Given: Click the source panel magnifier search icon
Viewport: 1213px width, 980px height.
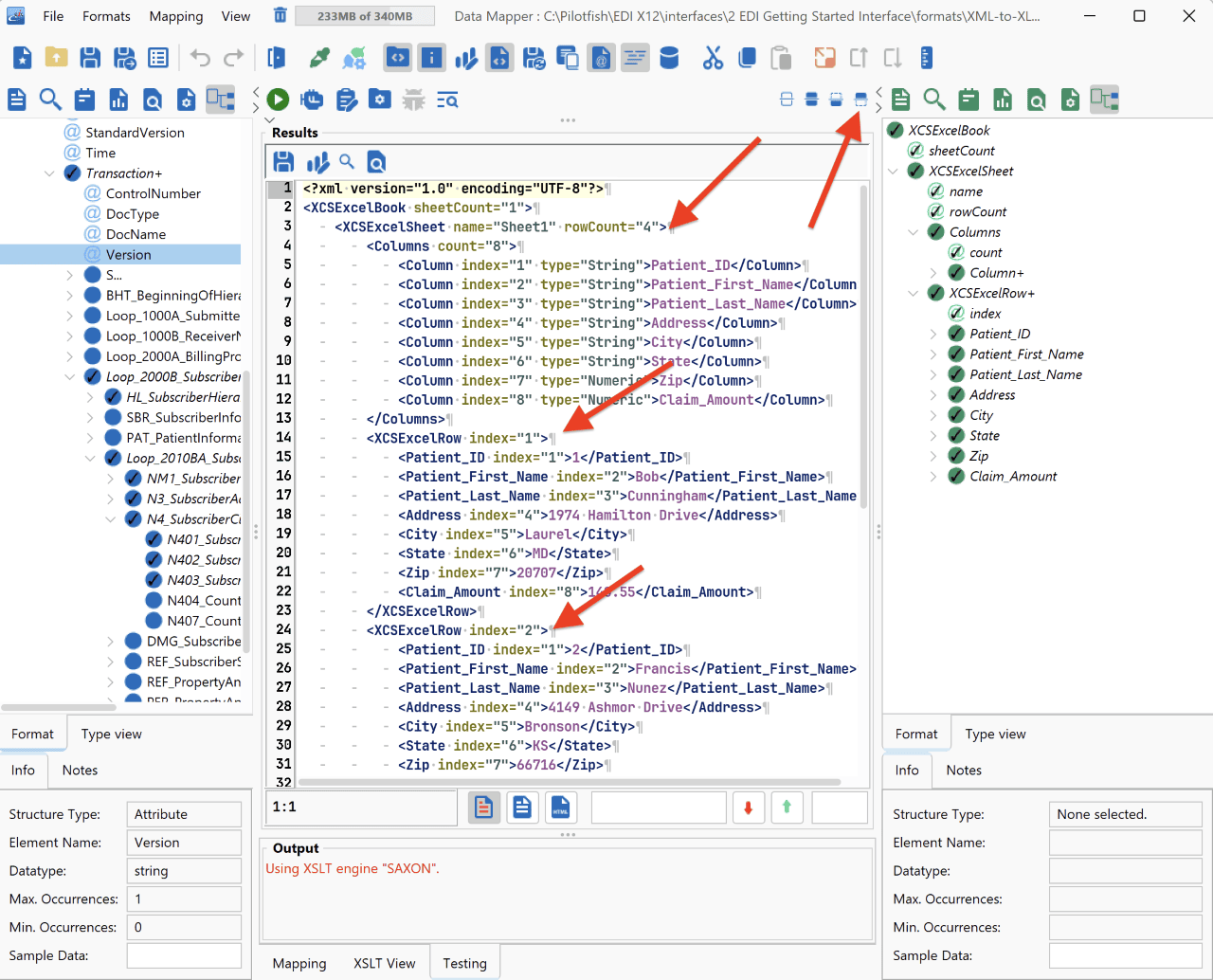Looking at the screenshot, I should click(50, 100).
